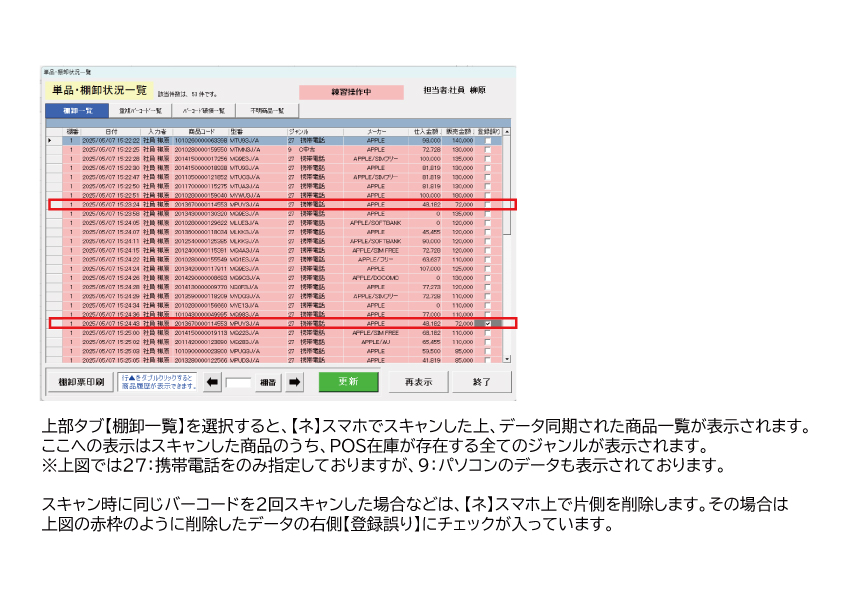842x595 pixels.
Task: Click the 販売金額 column header
Action: tap(459, 131)
